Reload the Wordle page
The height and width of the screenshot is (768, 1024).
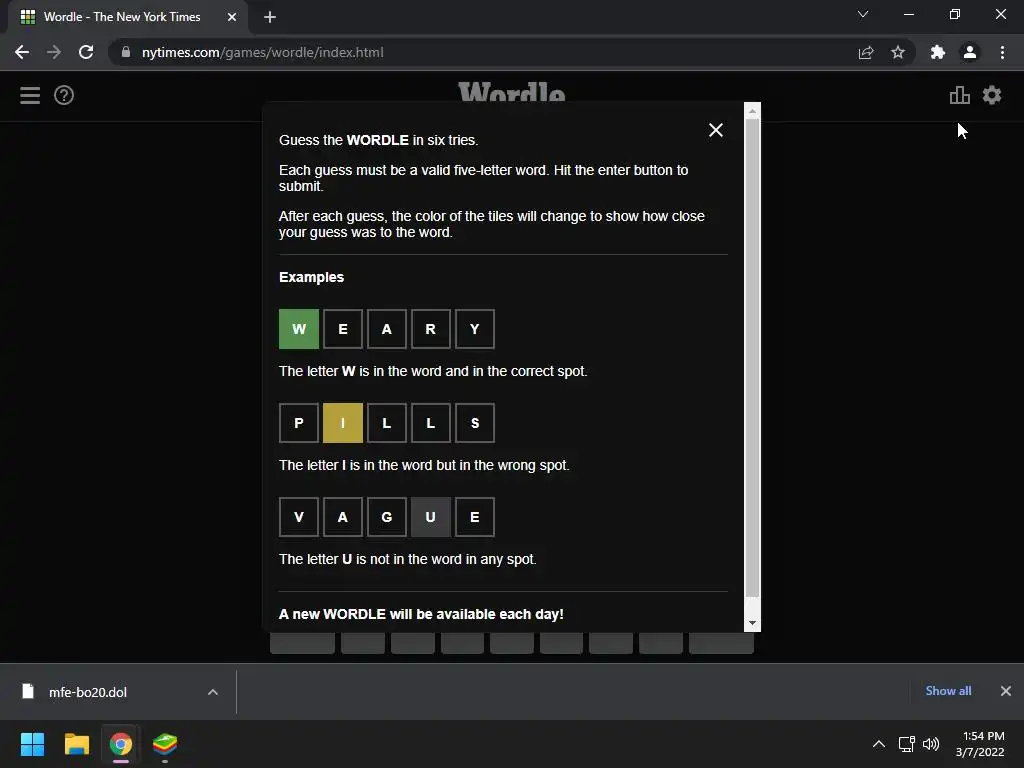86,52
